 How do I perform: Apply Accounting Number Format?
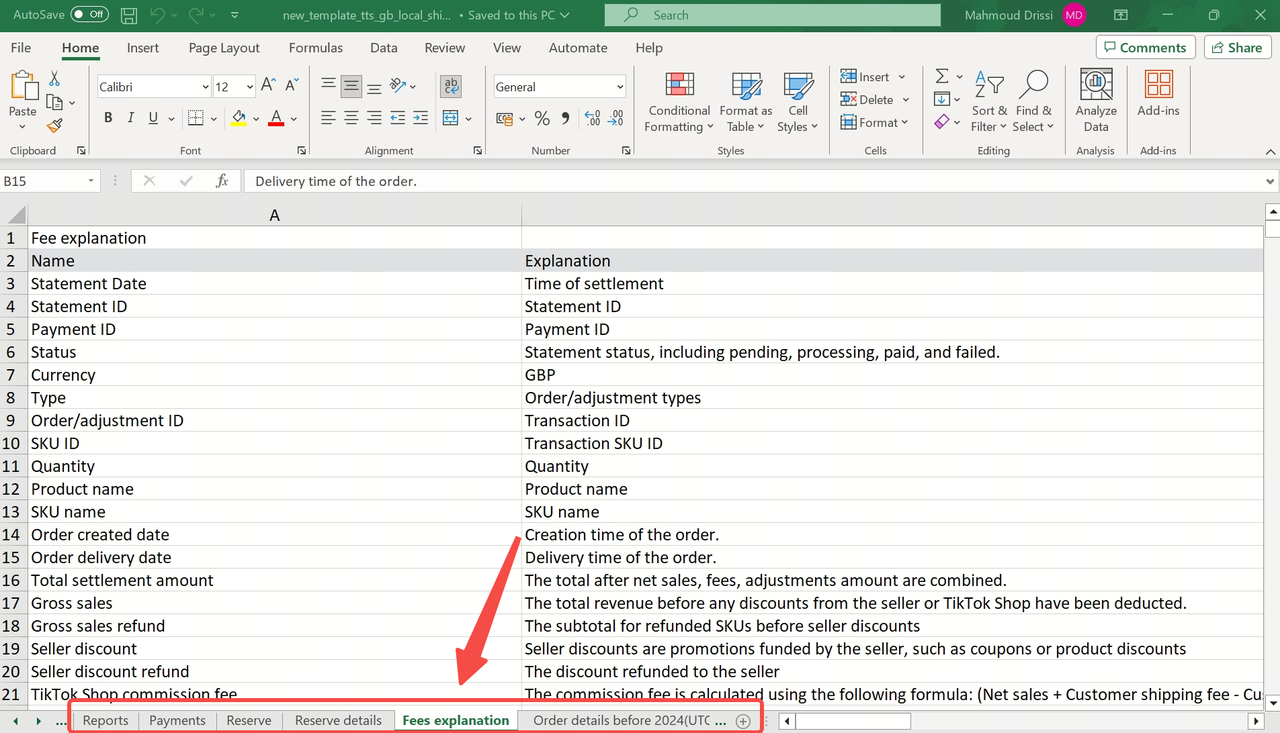click(x=504, y=119)
